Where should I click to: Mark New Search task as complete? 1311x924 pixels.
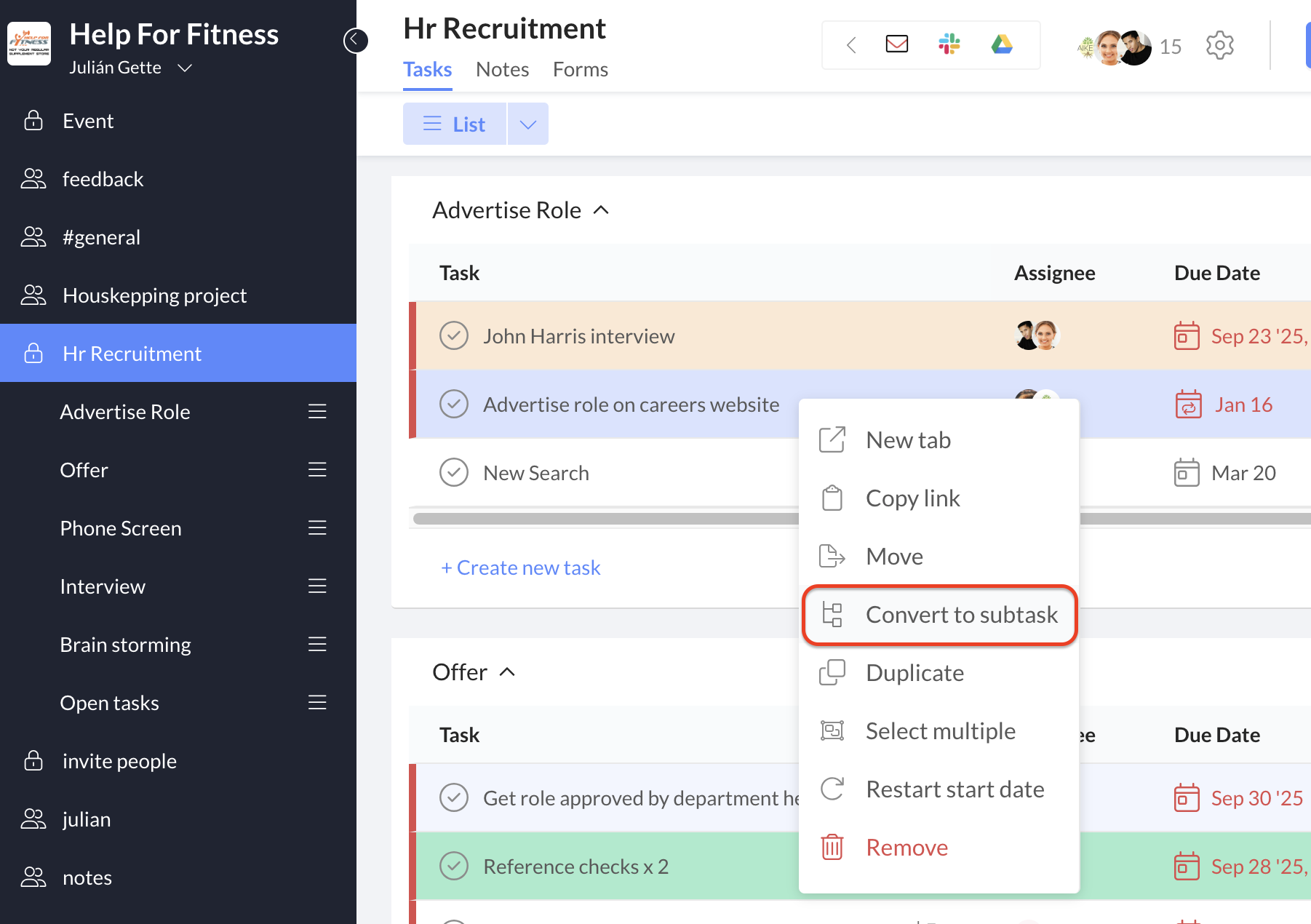coord(454,473)
